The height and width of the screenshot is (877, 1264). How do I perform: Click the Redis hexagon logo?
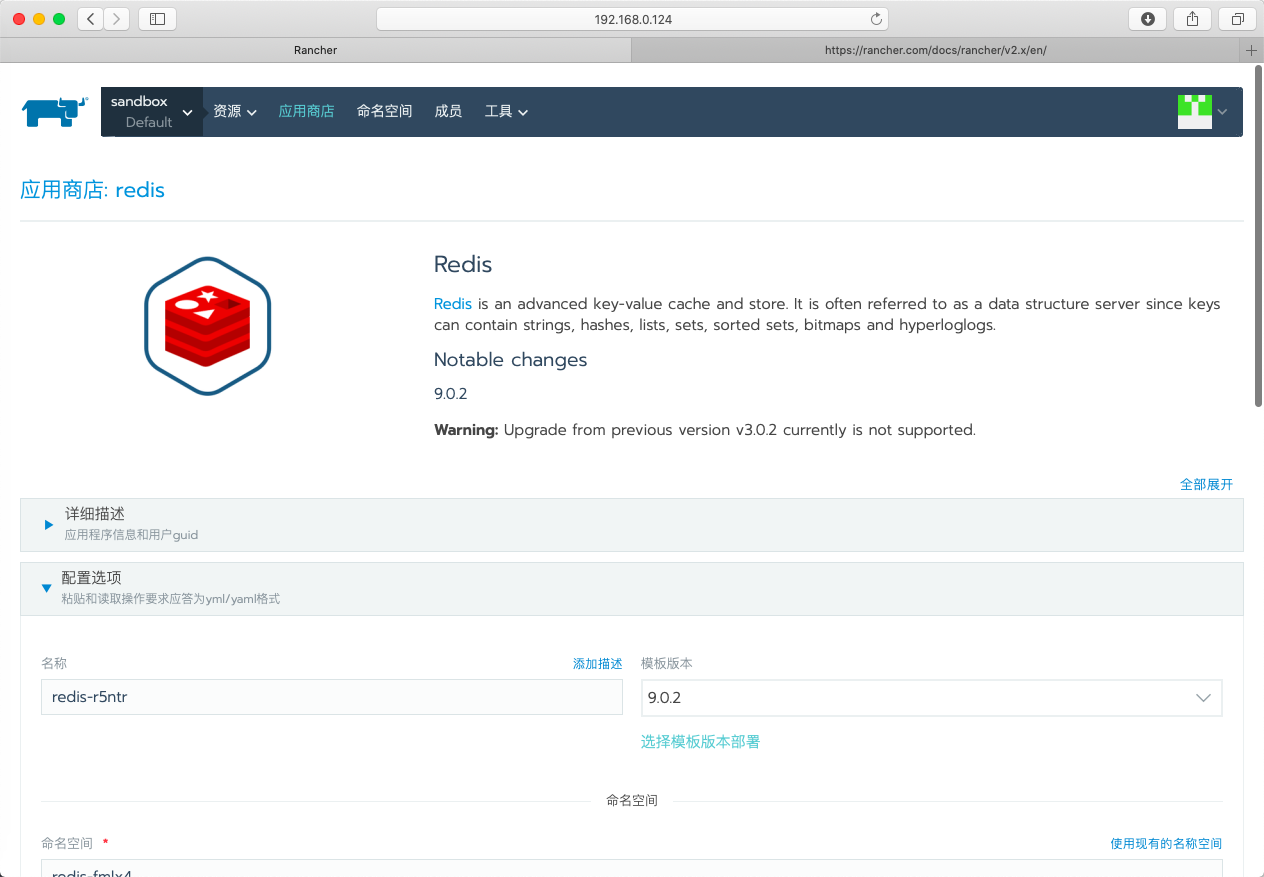(208, 326)
